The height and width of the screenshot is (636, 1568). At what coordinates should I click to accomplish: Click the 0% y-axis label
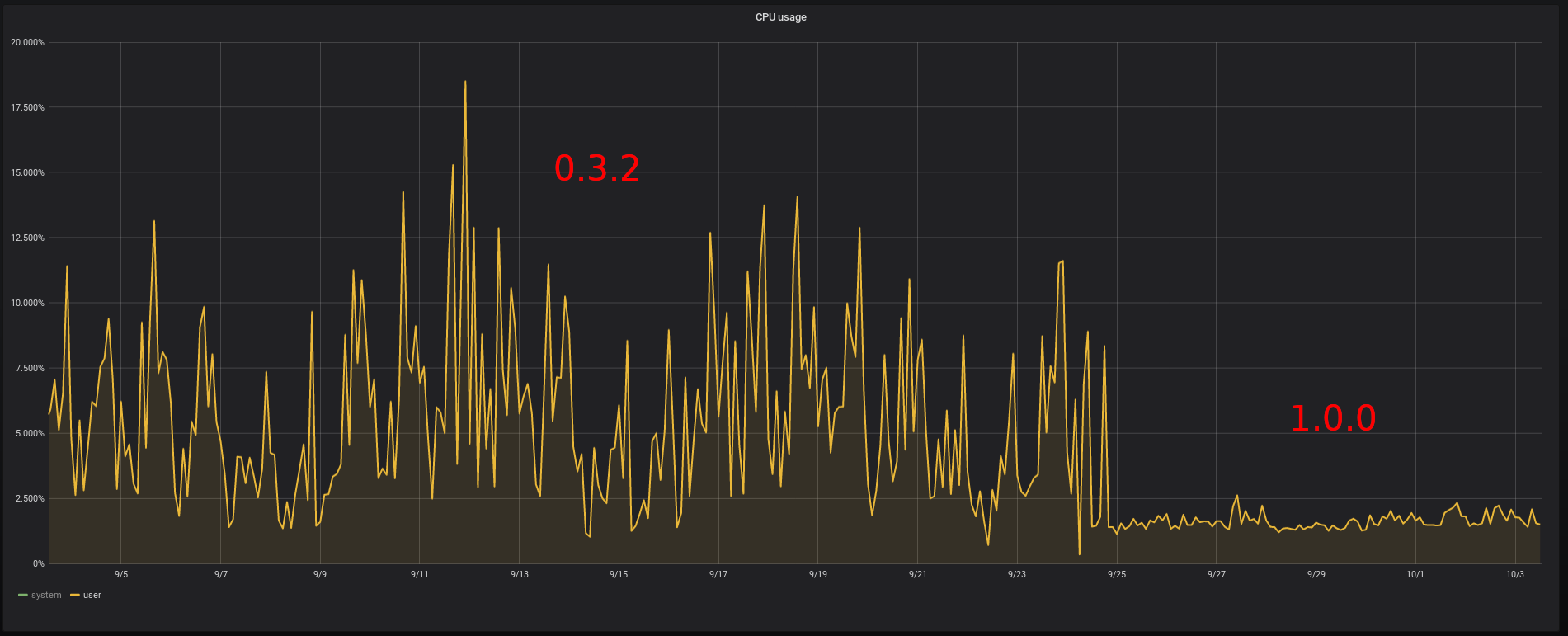click(38, 563)
